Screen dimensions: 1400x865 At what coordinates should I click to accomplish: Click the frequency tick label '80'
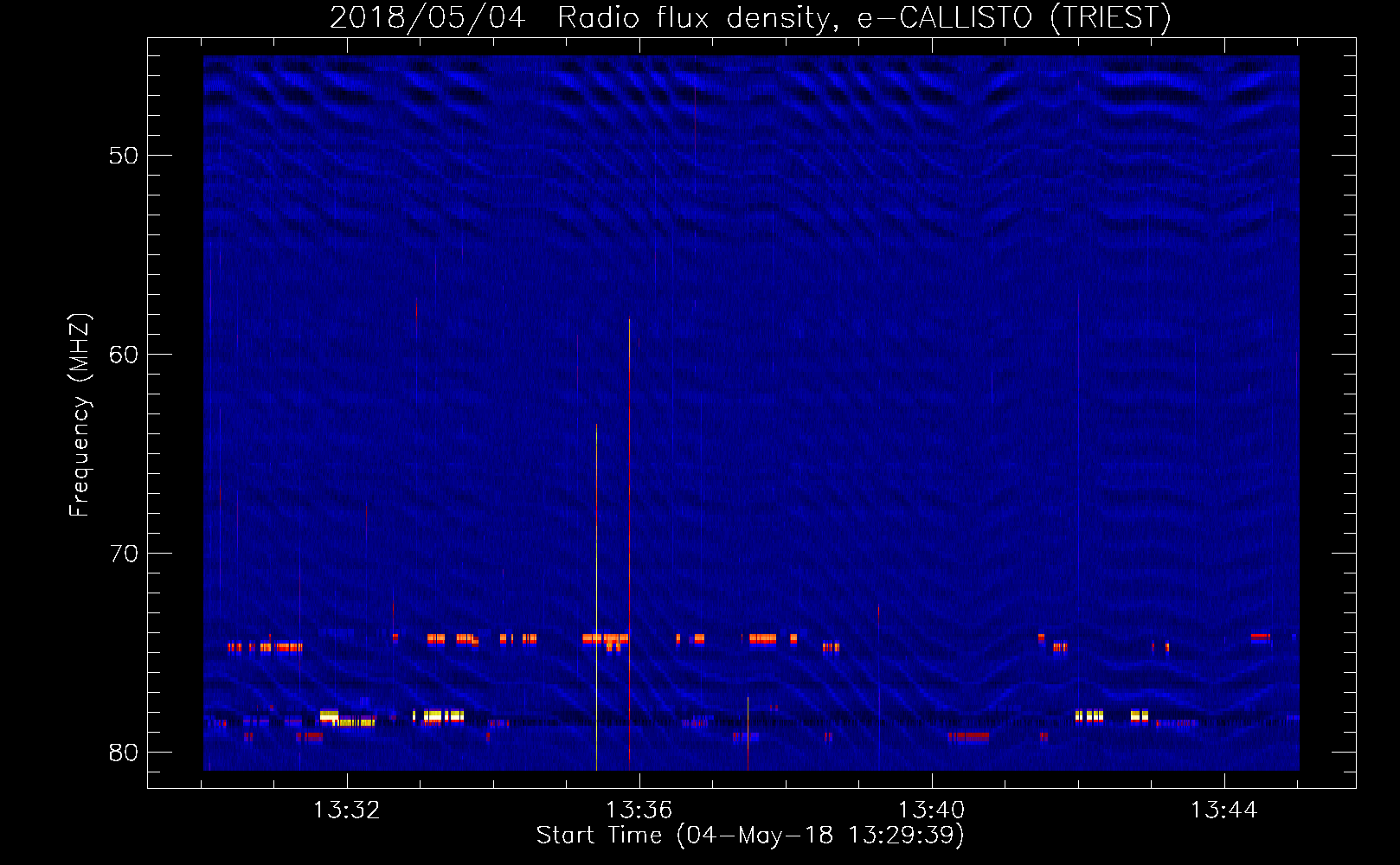pos(124,753)
